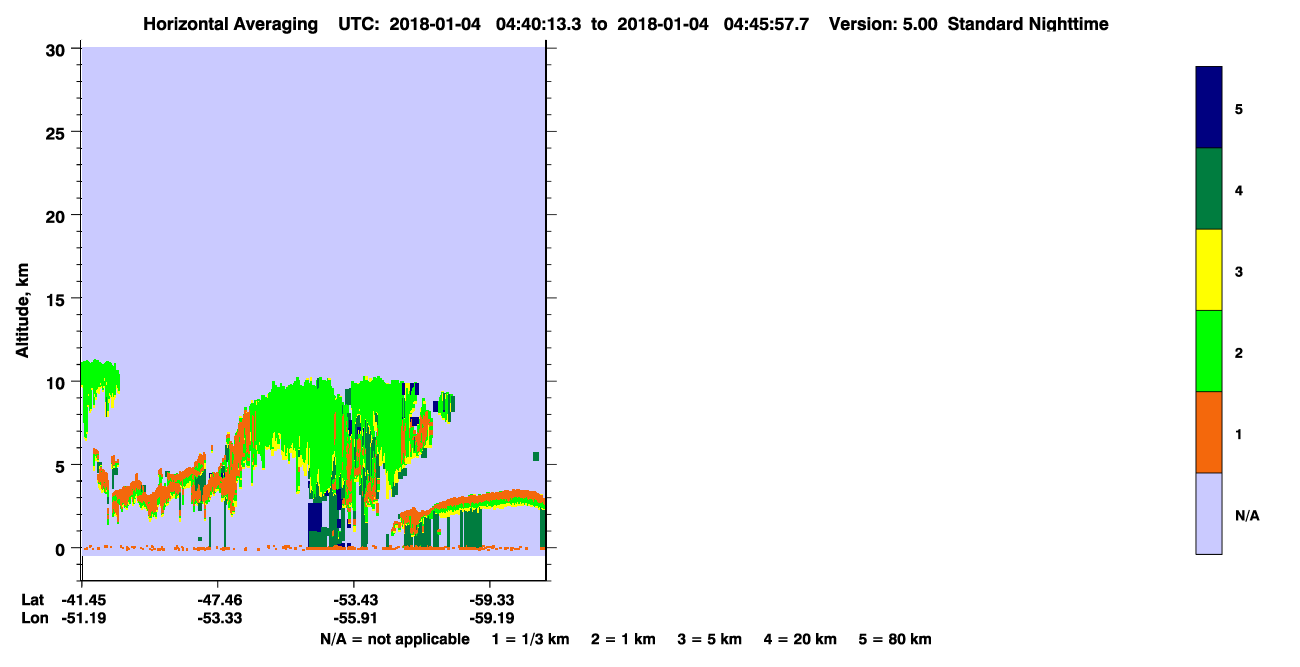This screenshot has height=667, width=1300.
Task: Click the y-axis tick label 10
Action: (x=57, y=382)
